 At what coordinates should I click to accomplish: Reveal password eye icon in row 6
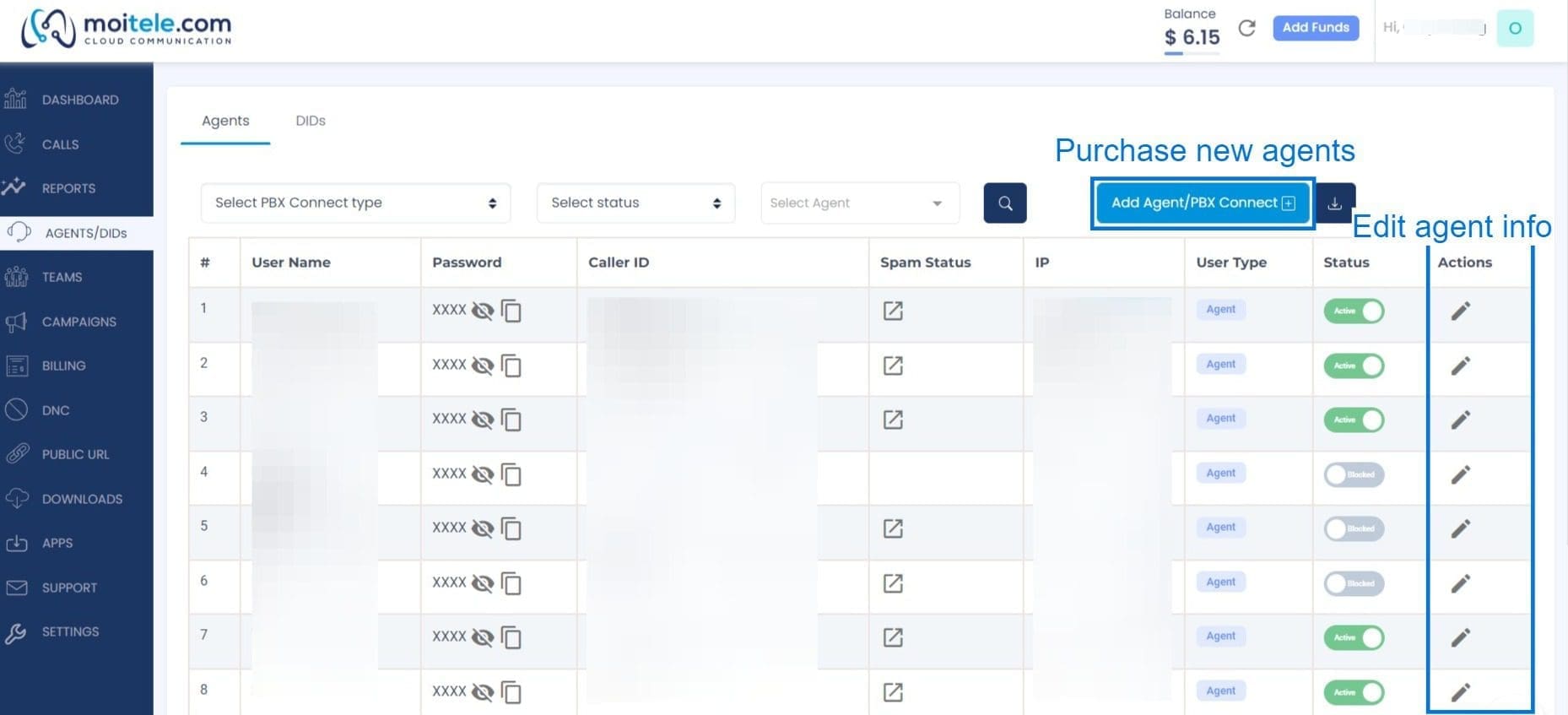[x=483, y=583]
